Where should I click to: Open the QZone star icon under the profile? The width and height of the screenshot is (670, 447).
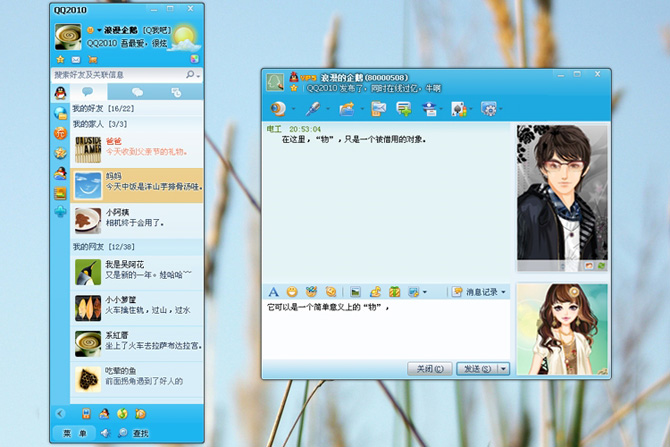[60, 59]
